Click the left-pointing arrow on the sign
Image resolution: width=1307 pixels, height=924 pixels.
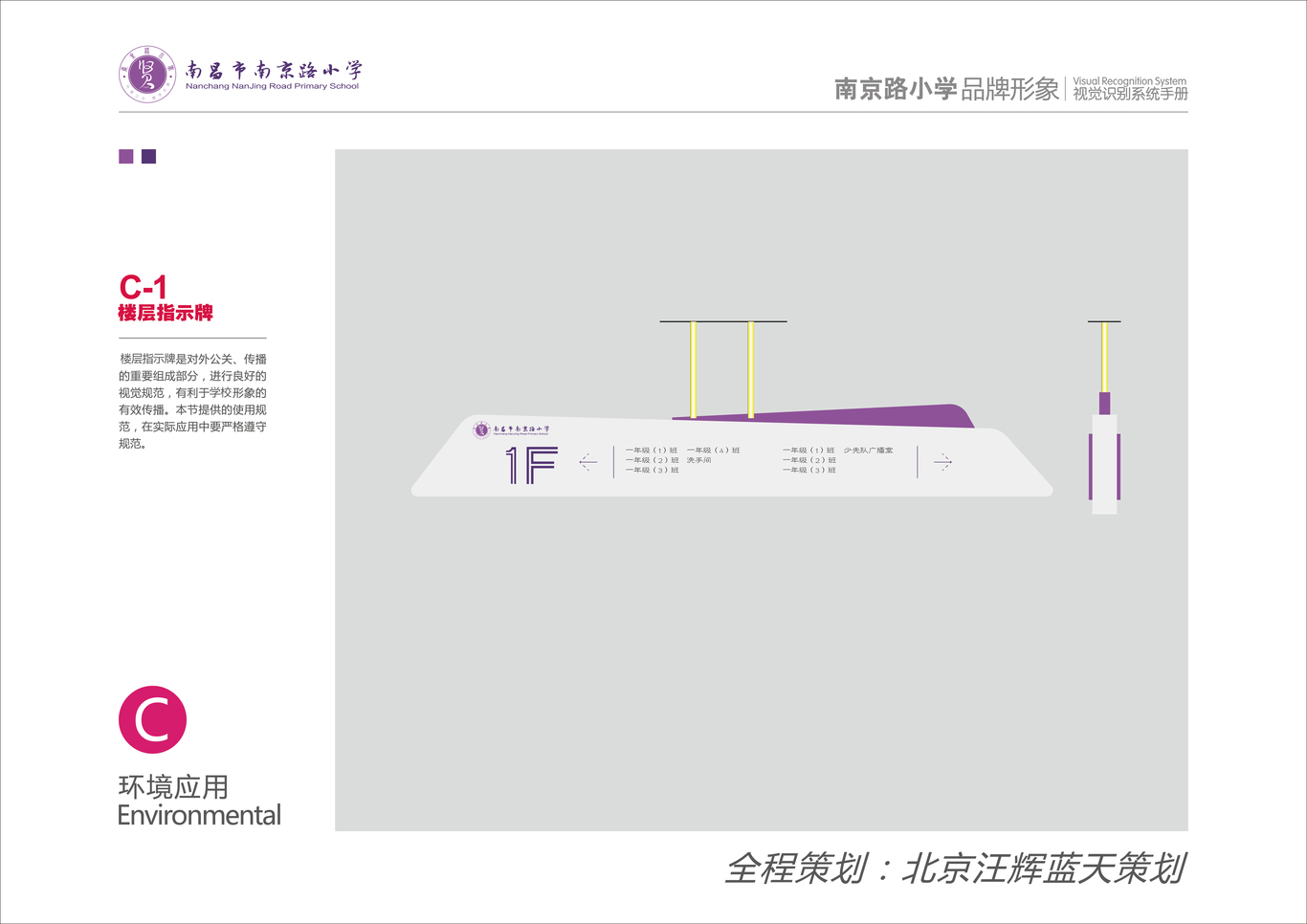587,462
